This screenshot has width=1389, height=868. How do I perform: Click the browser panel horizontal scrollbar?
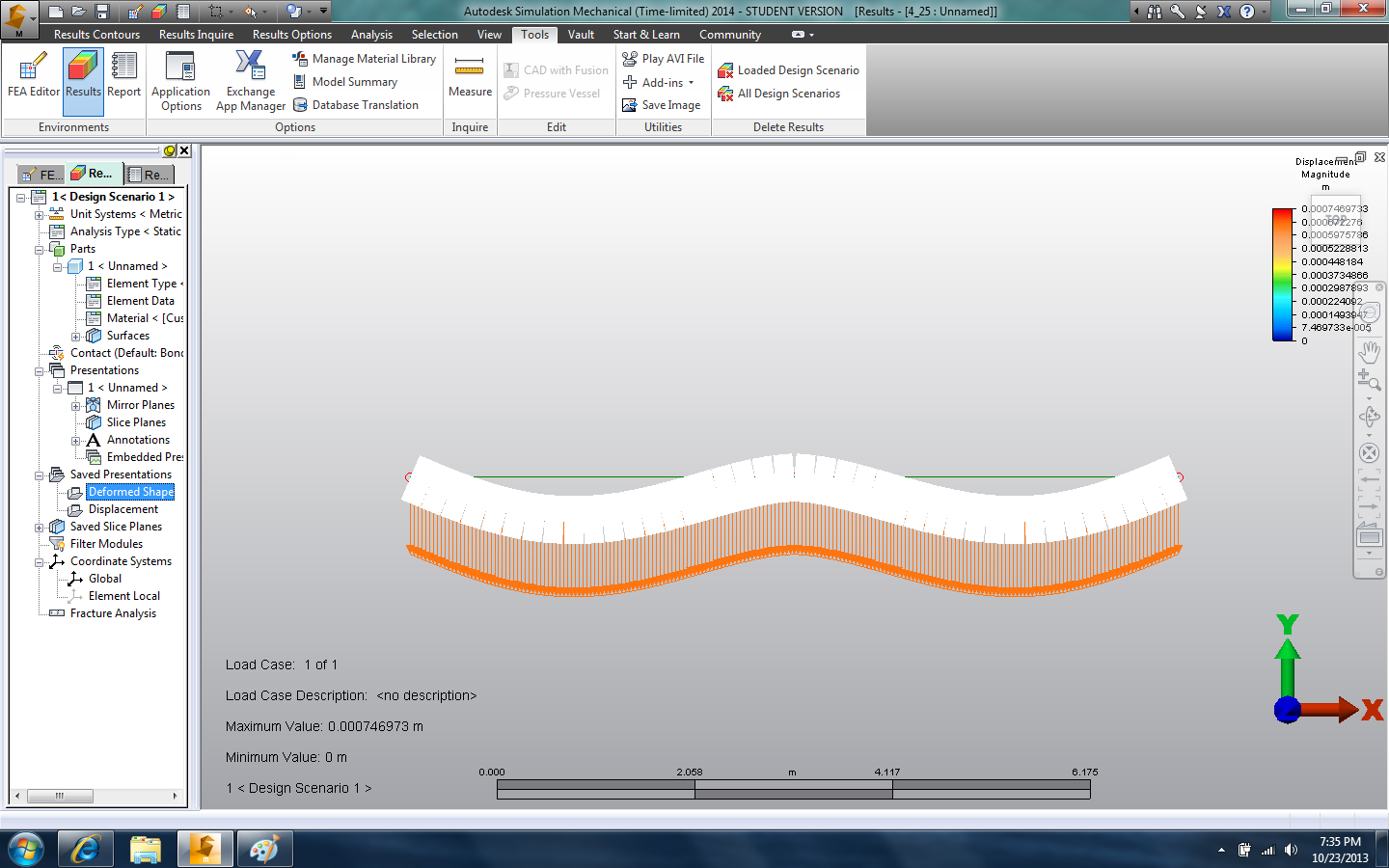click(97, 796)
